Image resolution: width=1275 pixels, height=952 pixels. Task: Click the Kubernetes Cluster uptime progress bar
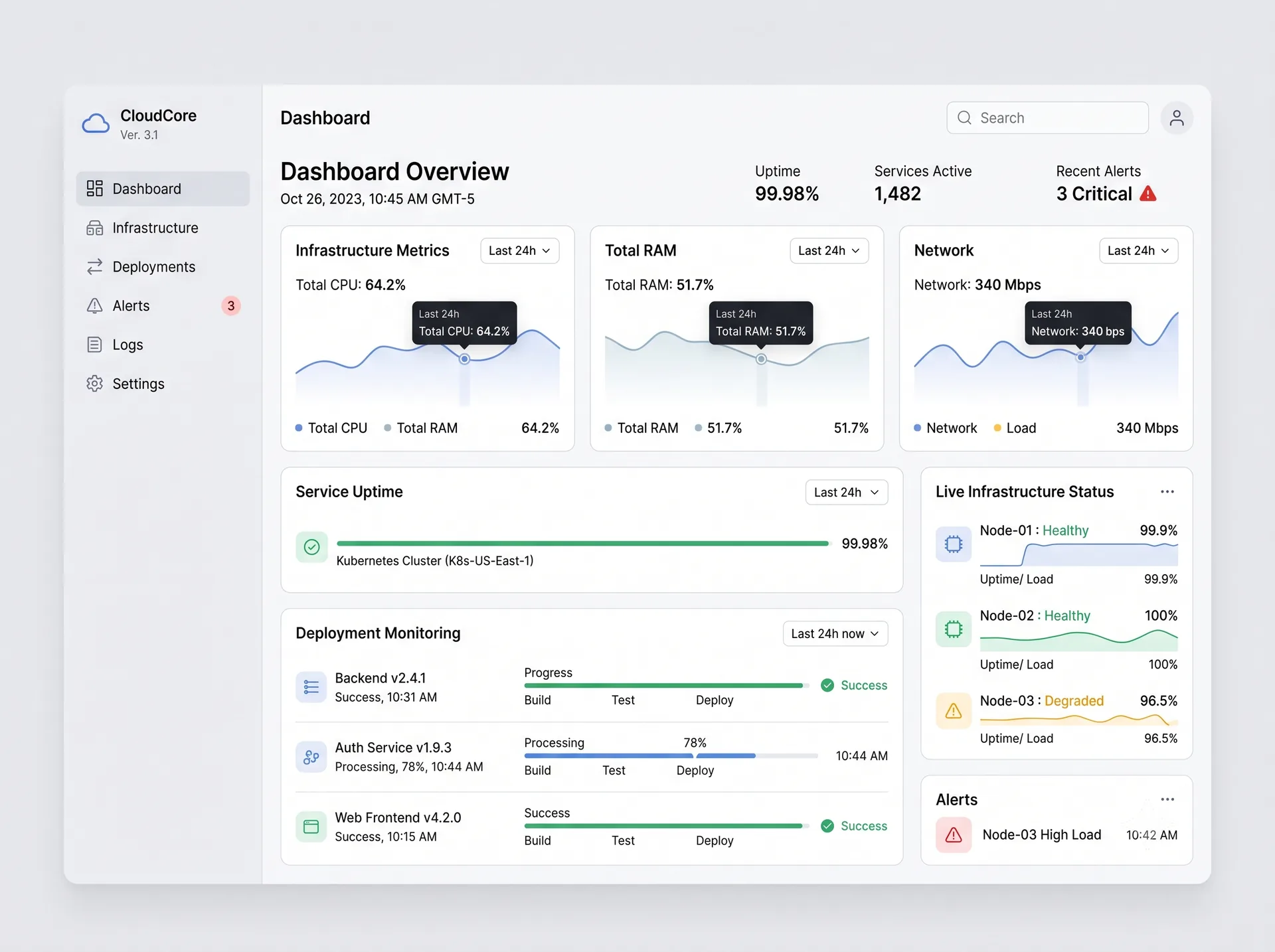pyautogui.click(x=583, y=544)
